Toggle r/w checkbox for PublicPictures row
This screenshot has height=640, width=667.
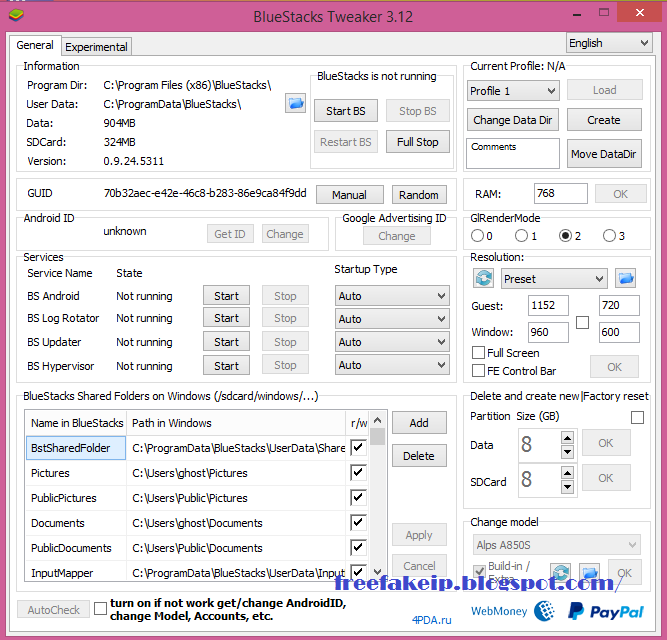[x=358, y=498]
